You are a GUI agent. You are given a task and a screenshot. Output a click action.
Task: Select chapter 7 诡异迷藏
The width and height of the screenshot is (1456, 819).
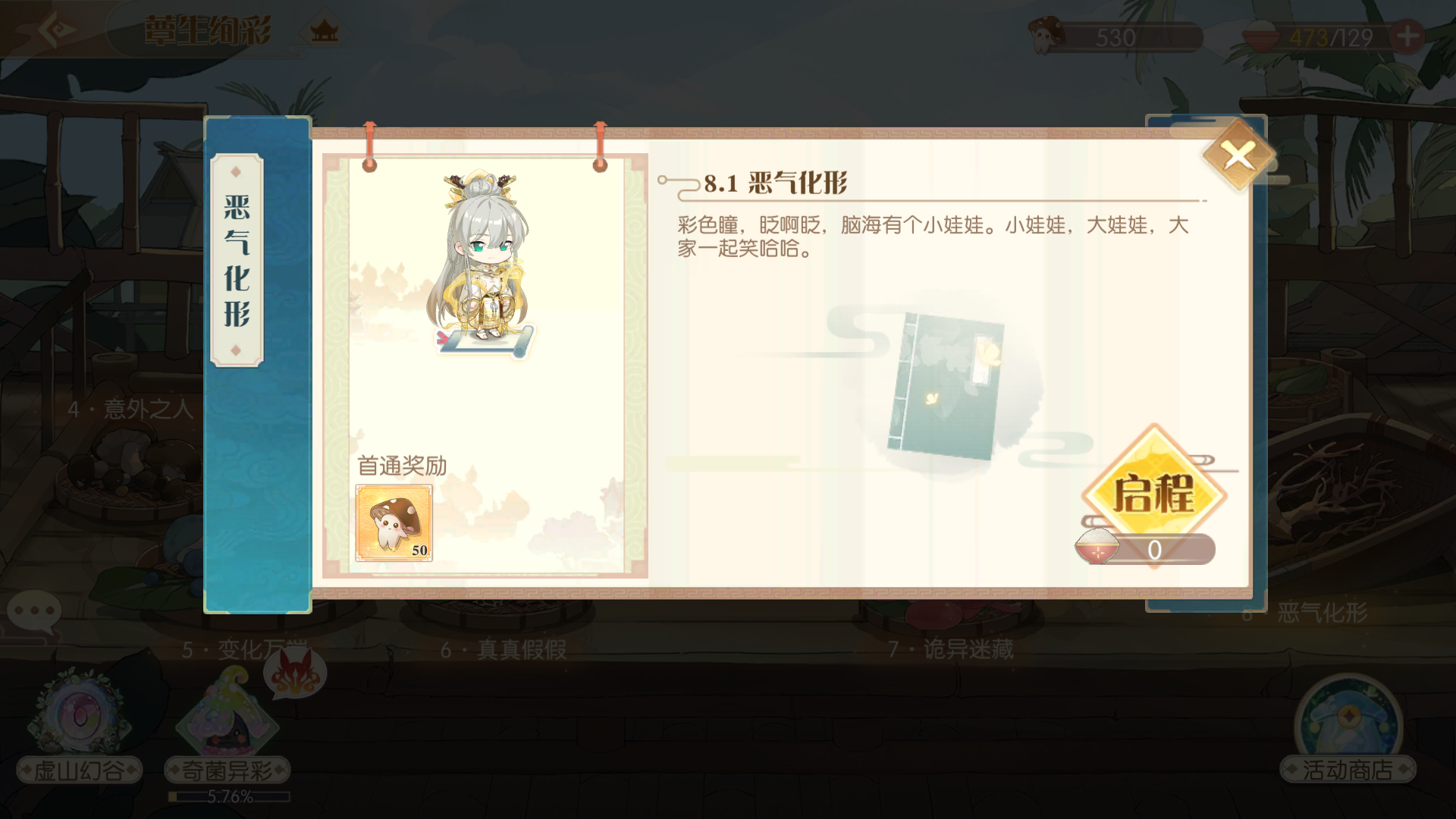pyautogui.click(x=950, y=650)
